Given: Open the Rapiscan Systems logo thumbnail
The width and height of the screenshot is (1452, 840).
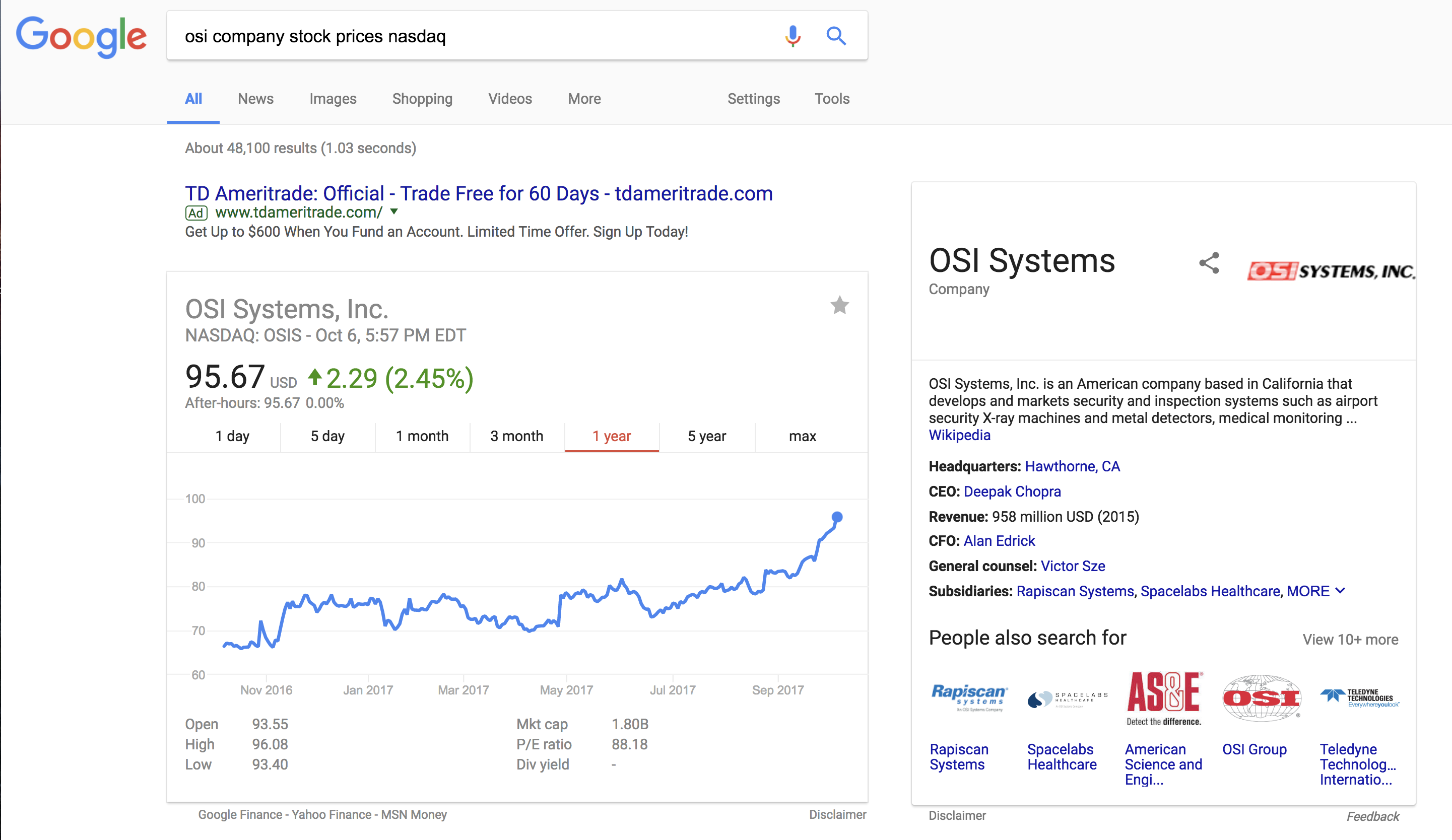Looking at the screenshot, I should pyautogui.click(x=969, y=697).
